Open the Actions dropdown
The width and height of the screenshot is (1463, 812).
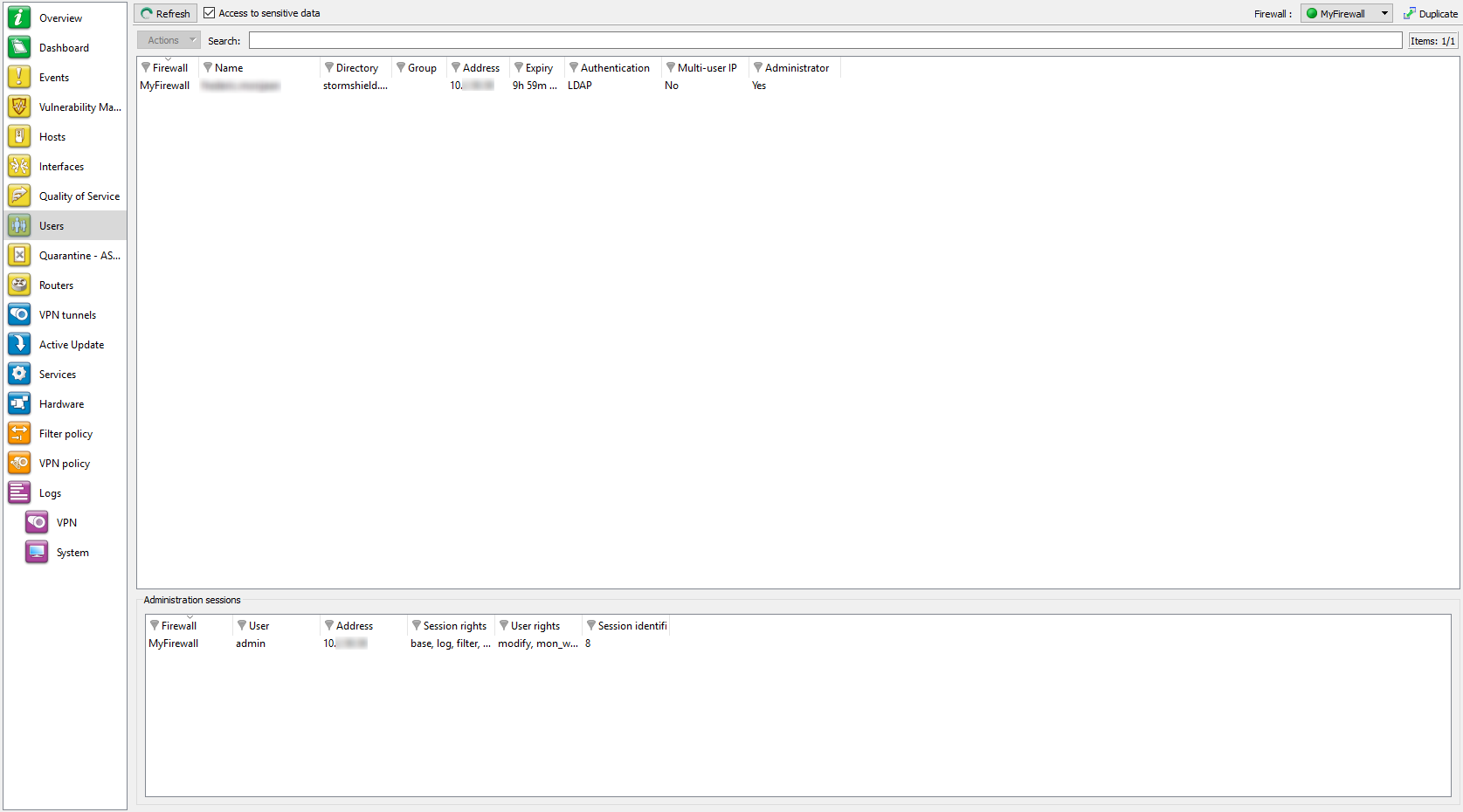[x=169, y=40]
